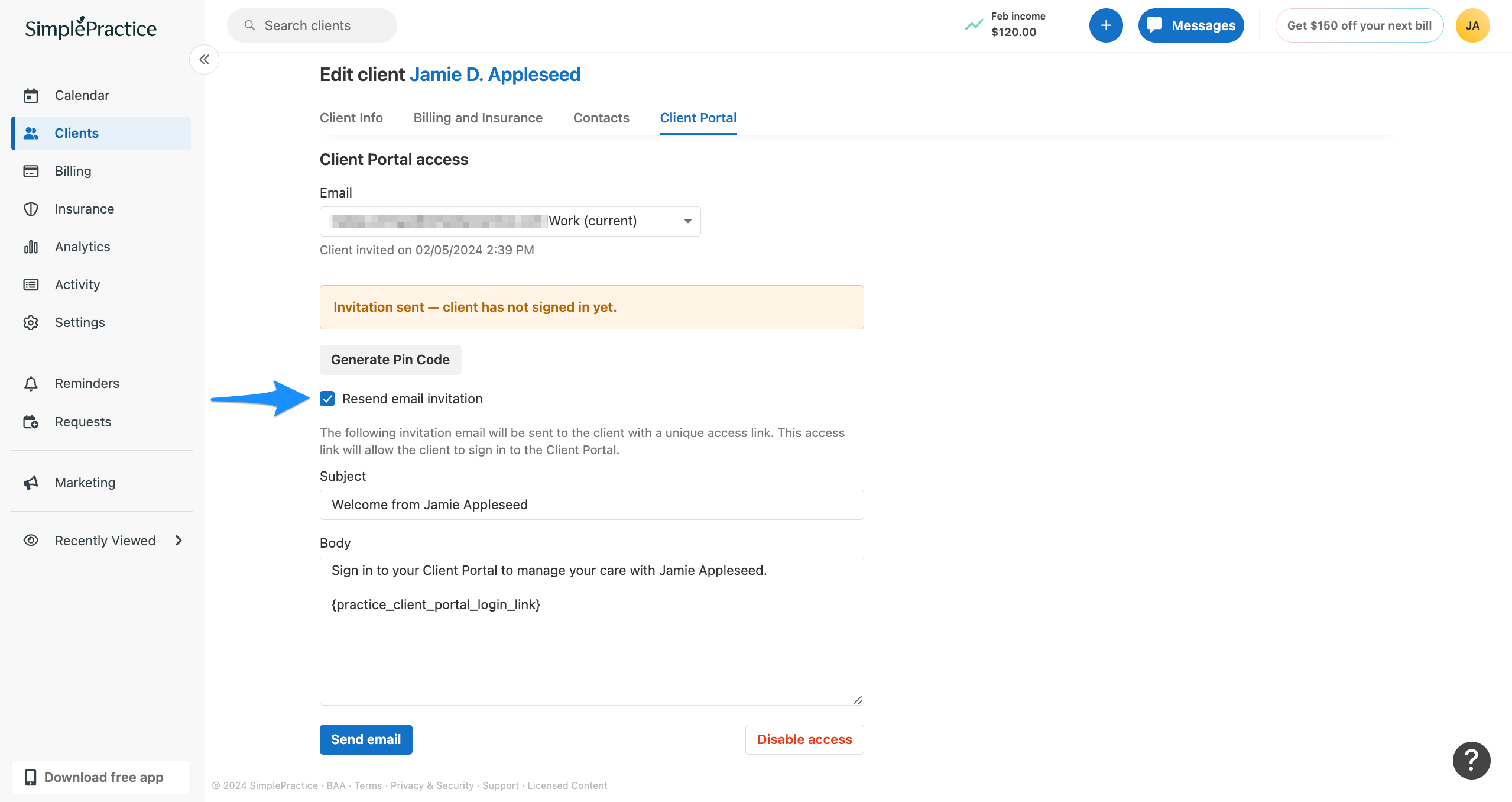Open the BAA footer link

(x=336, y=785)
